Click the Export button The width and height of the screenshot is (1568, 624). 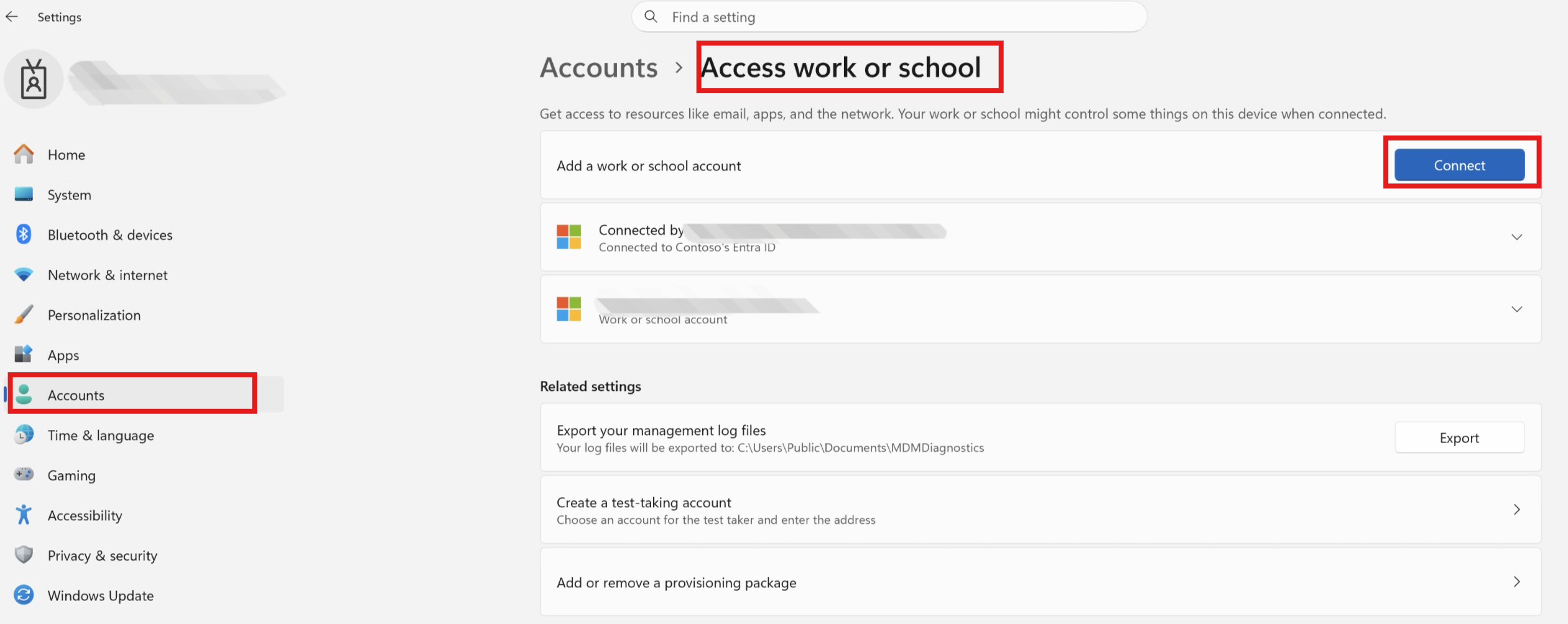[1459, 438]
